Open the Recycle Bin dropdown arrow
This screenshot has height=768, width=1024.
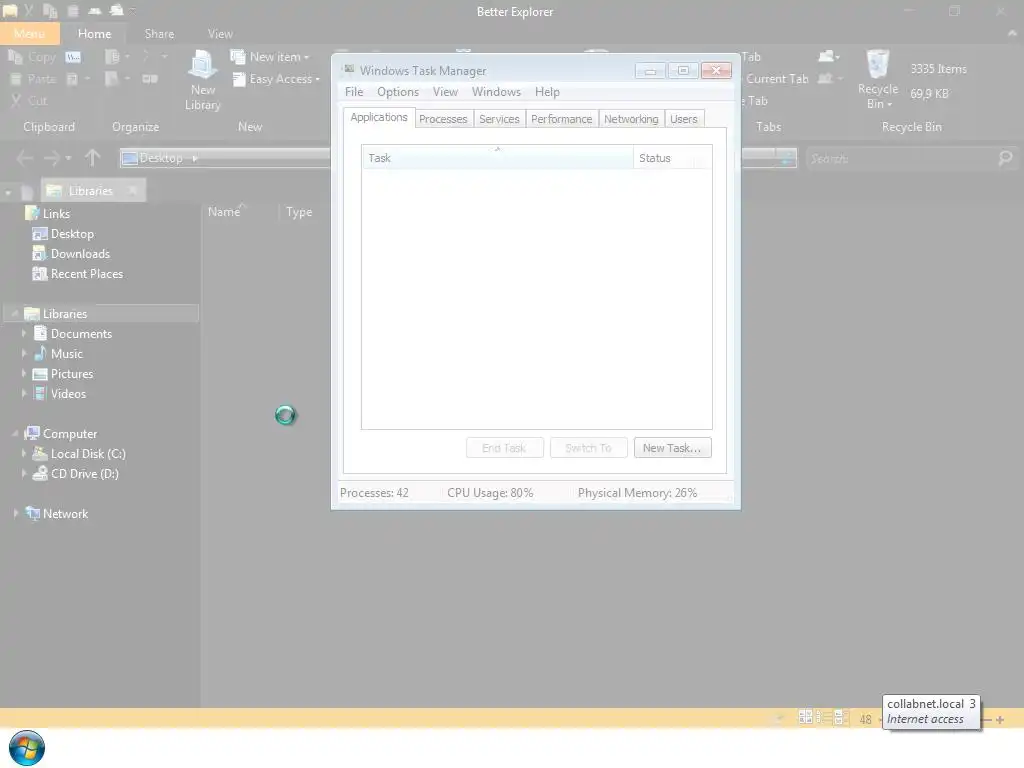(889, 104)
